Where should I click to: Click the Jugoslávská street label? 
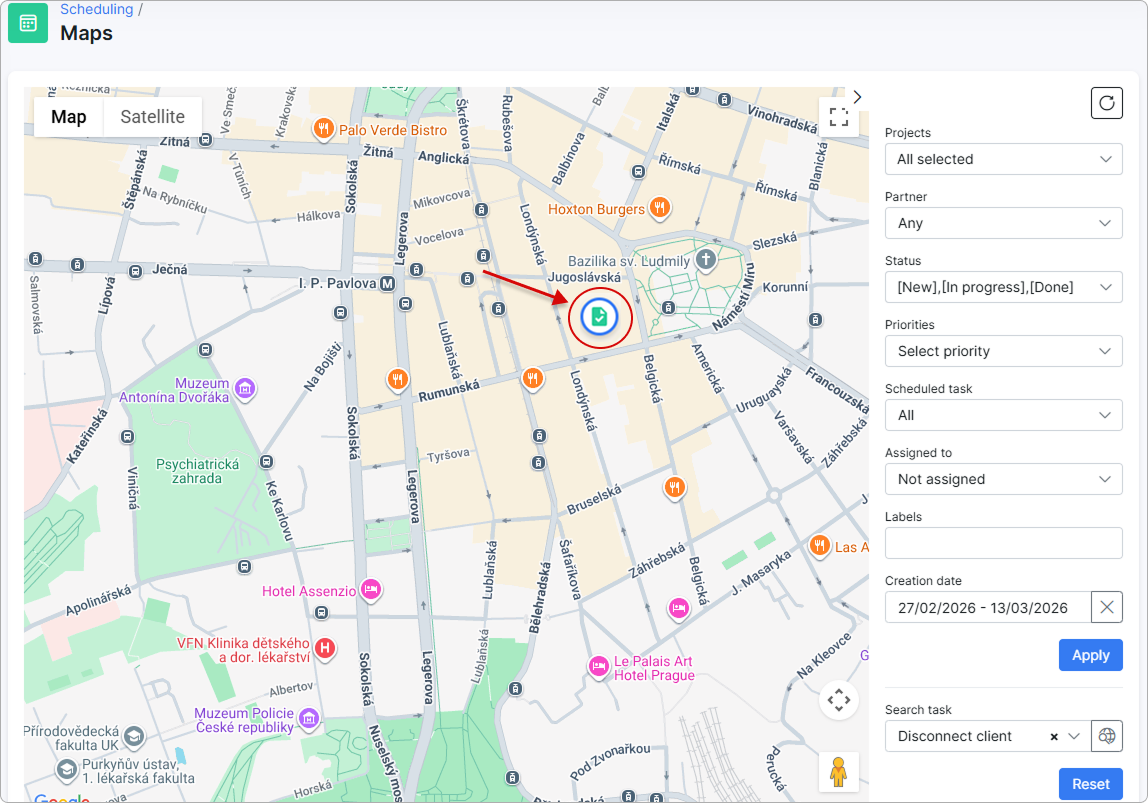coord(584,277)
